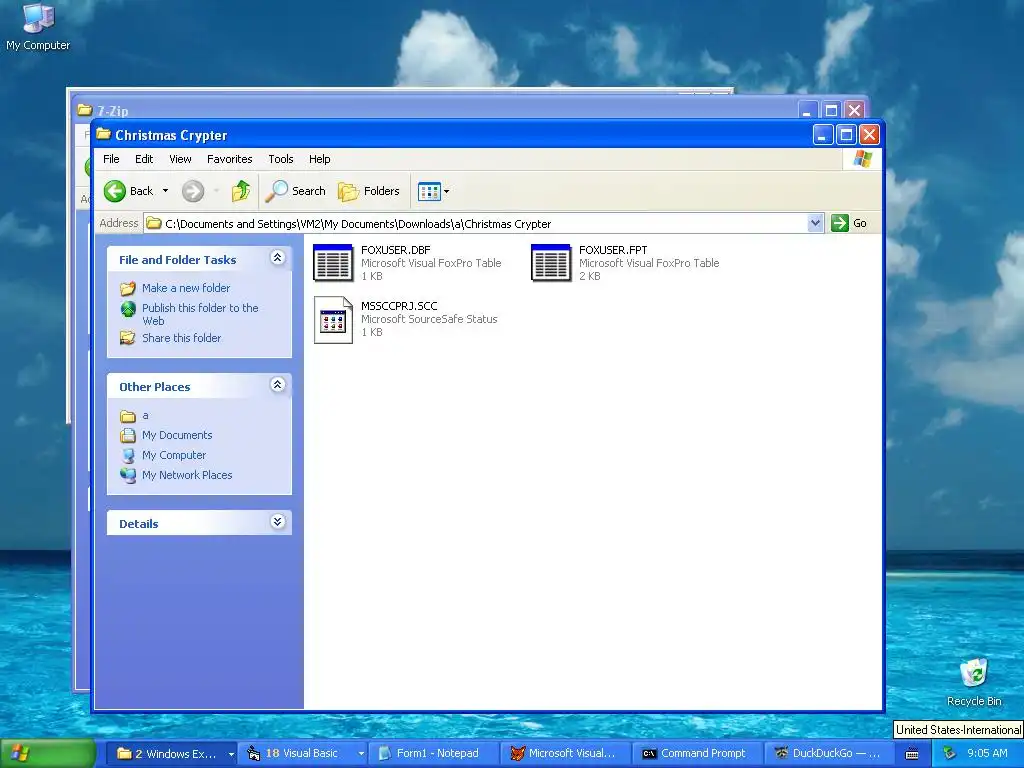The image size is (1024, 768).
Task: Select the FOXUSER.FPT file icon
Action: 551,263
